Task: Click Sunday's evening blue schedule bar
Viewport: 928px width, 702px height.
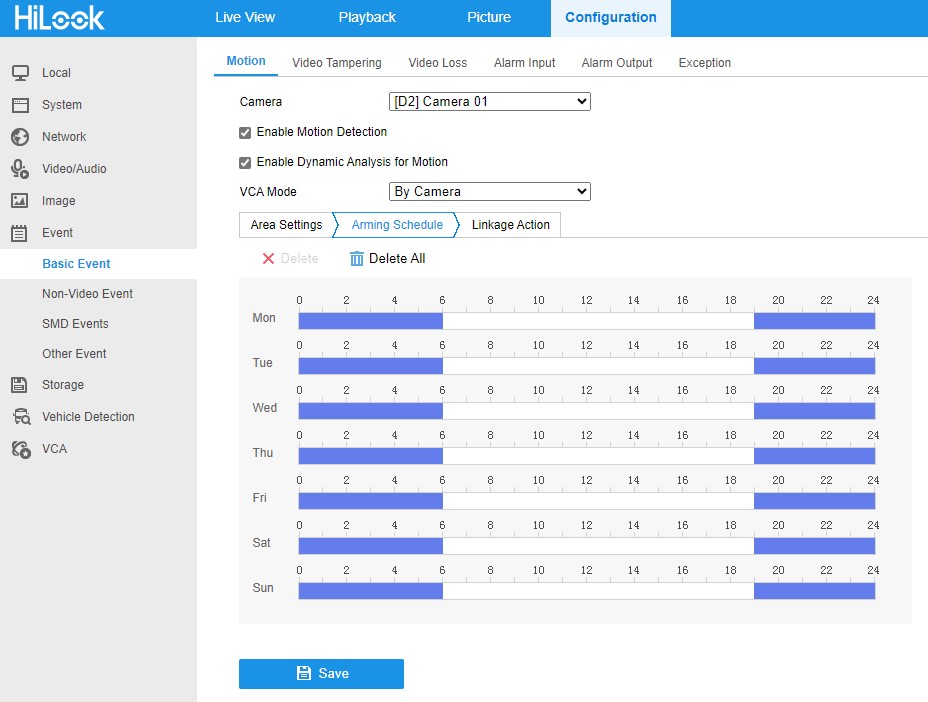Action: (814, 591)
